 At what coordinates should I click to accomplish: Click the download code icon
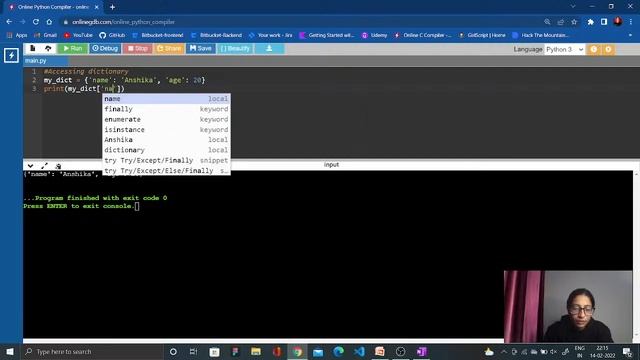click(269, 49)
